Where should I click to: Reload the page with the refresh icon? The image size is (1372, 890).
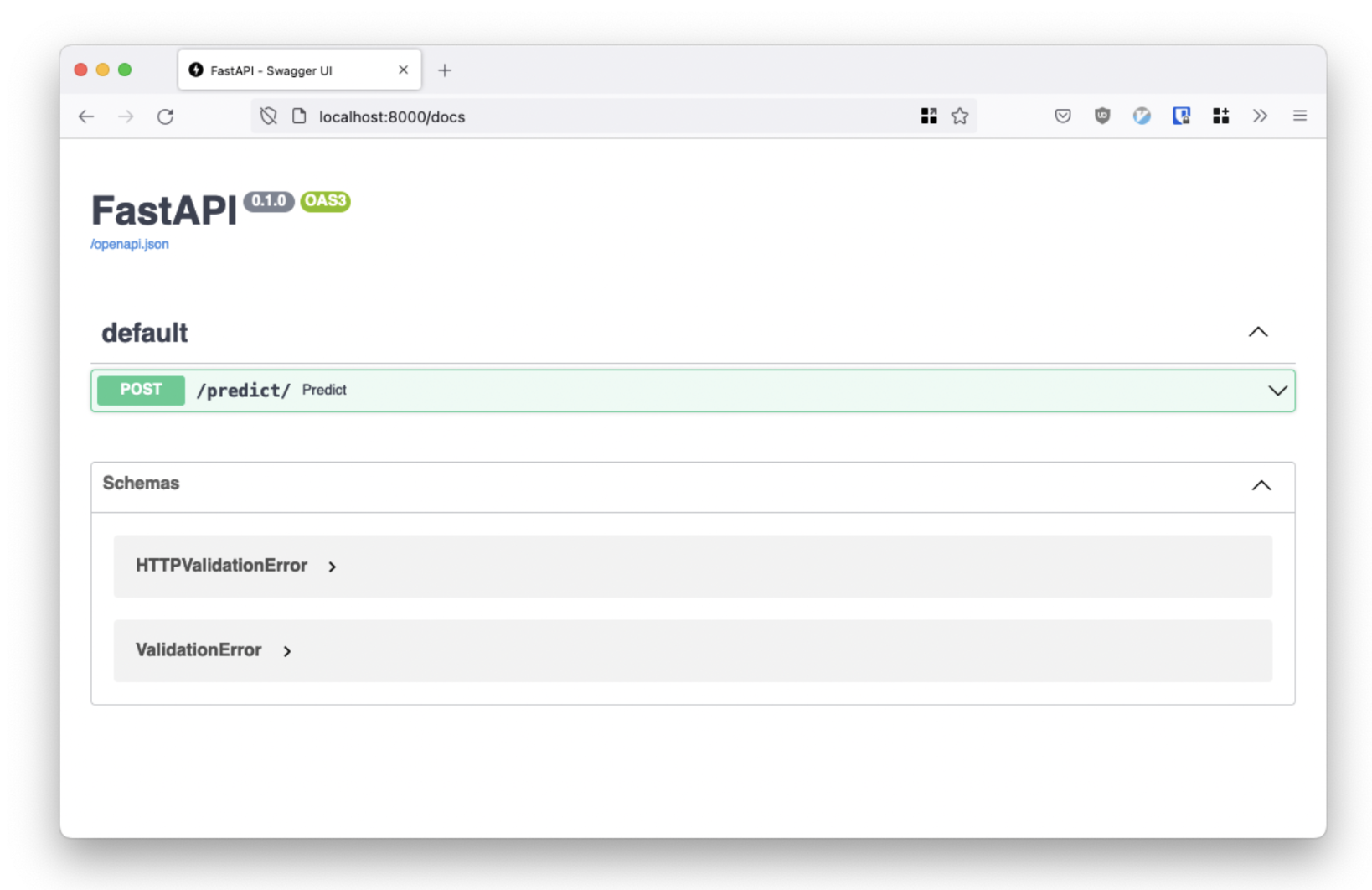[x=166, y=116]
